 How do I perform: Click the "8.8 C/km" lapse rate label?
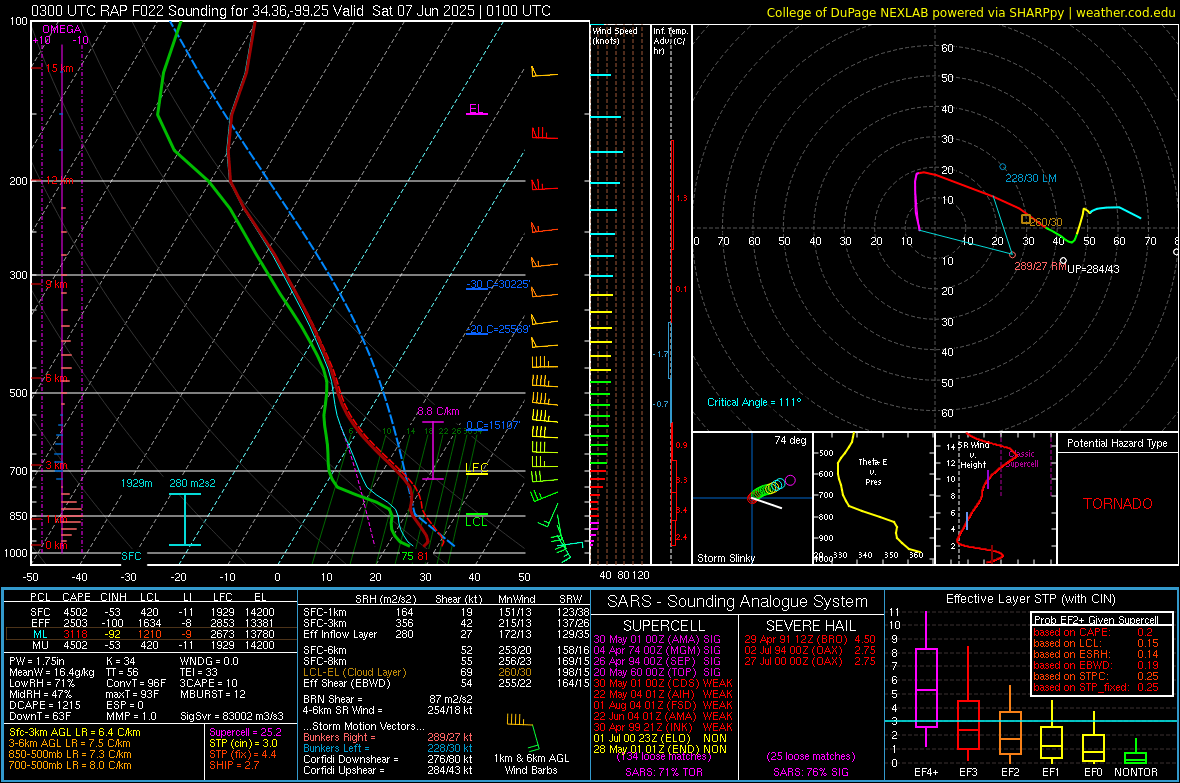[438, 411]
